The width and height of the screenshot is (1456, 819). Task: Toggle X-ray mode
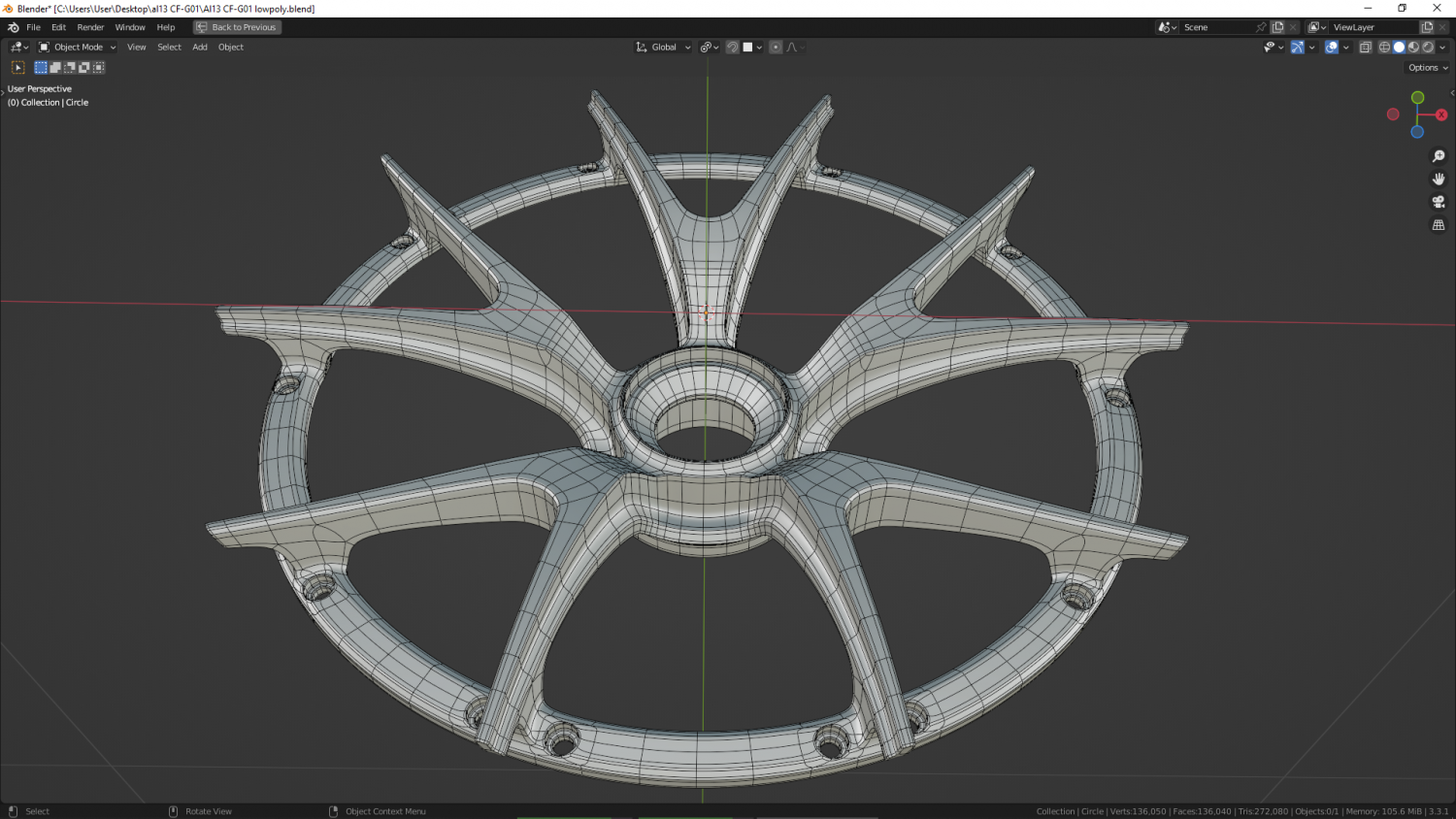click(1366, 47)
